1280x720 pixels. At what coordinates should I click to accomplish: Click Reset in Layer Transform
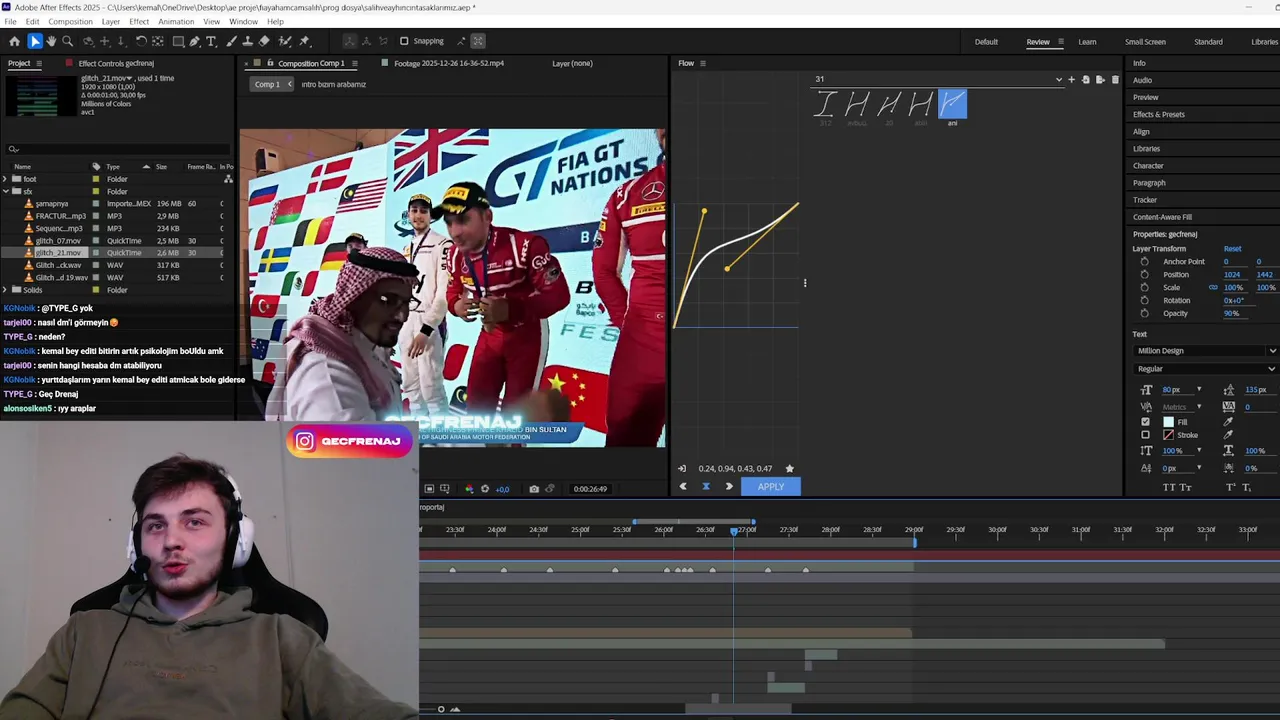tap(1232, 248)
